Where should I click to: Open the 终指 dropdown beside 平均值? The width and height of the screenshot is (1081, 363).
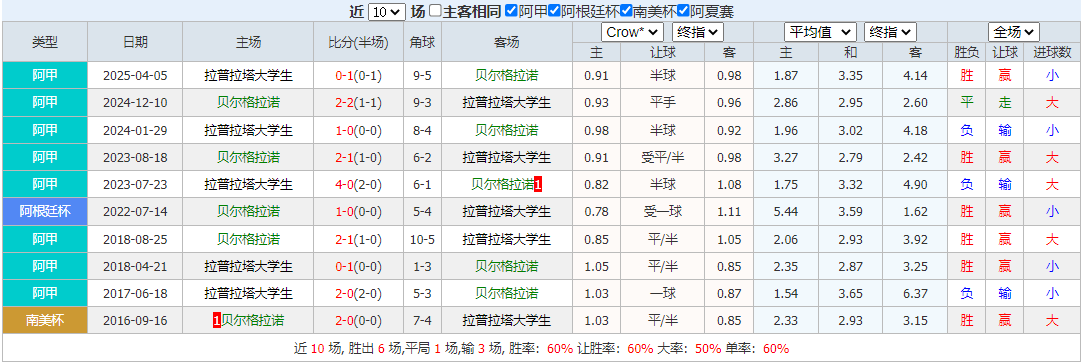click(890, 32)
